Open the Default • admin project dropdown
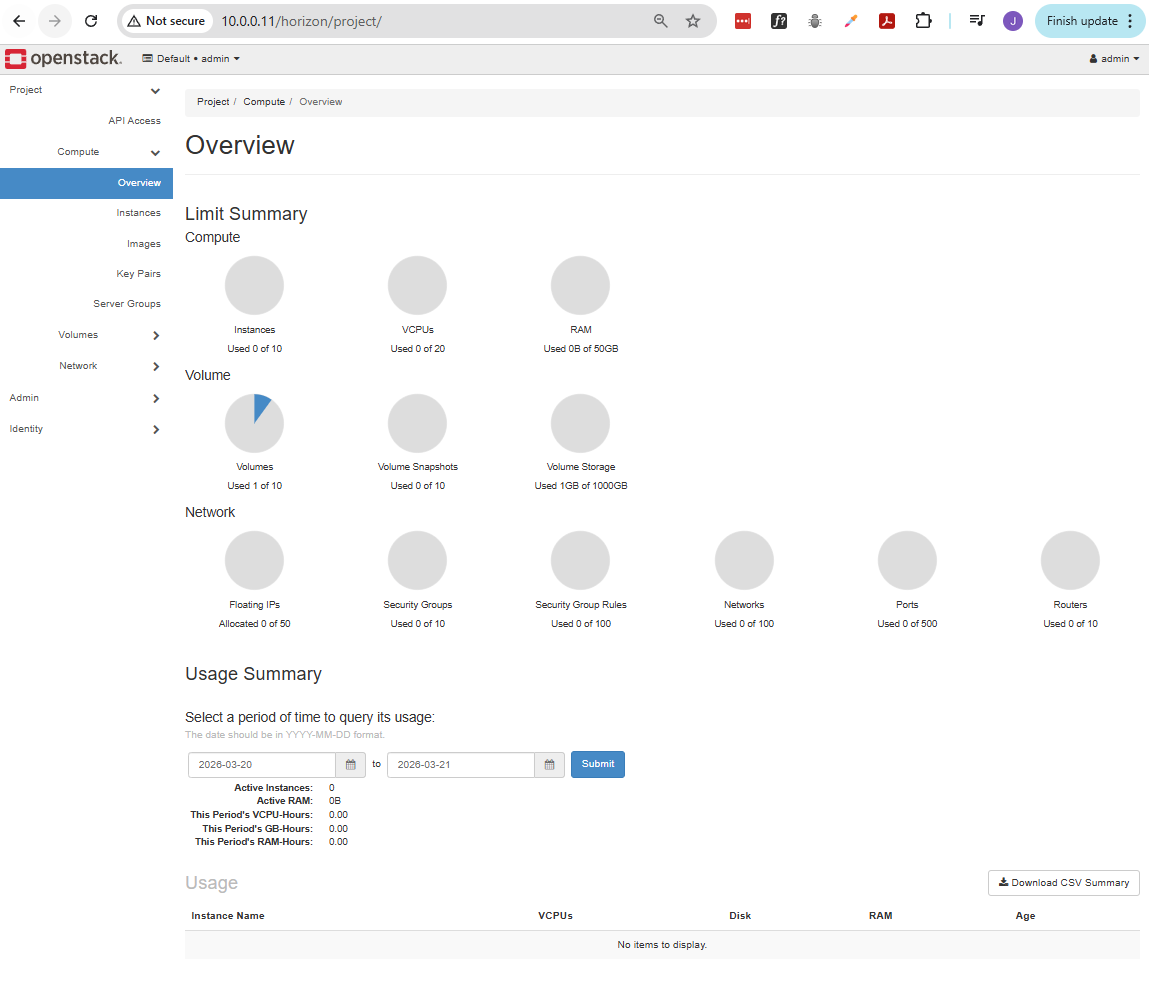1149x988 pixels. pyautogui.click(x=191, y=59)
